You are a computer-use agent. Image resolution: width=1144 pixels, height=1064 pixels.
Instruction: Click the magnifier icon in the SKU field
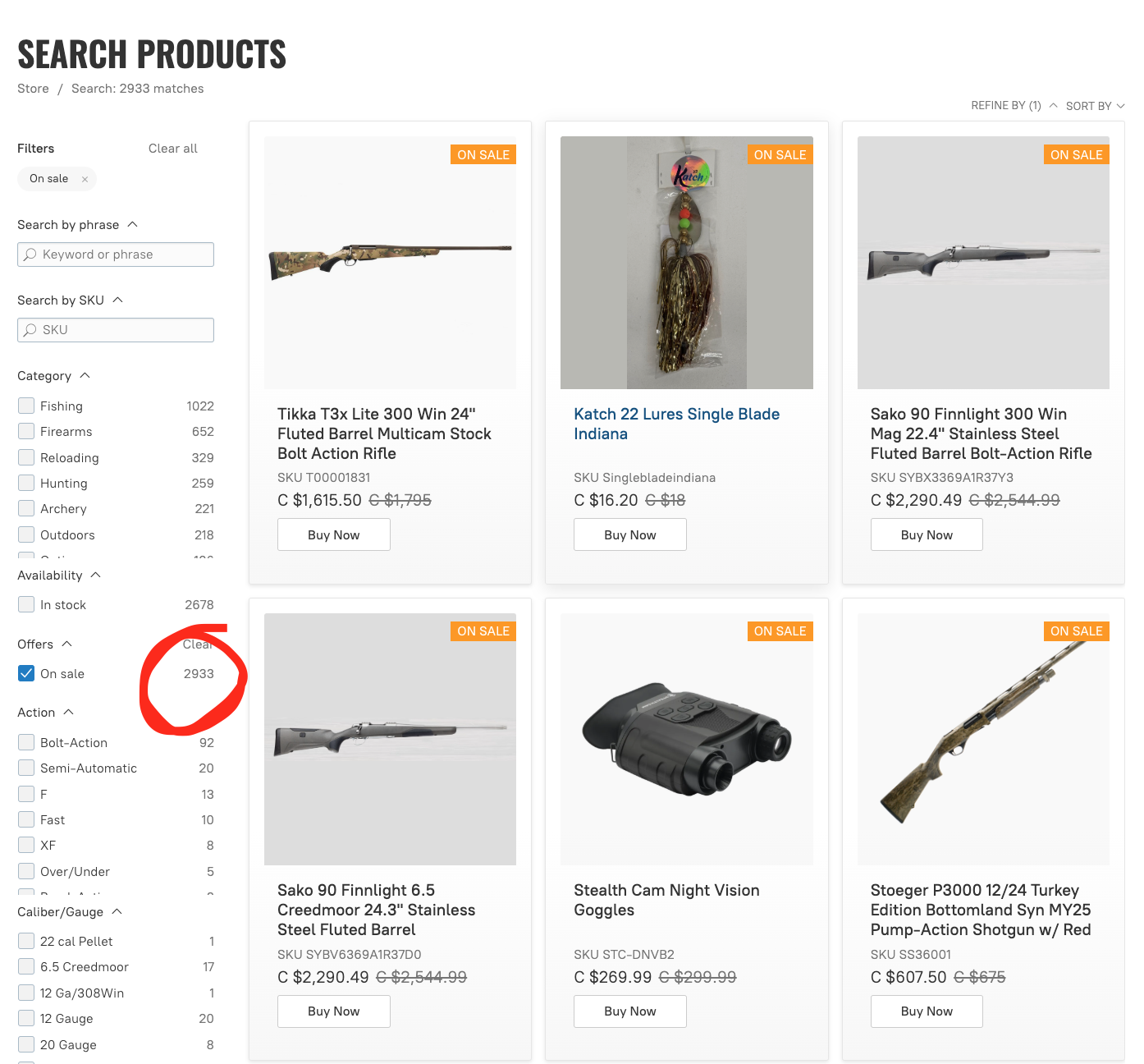(30, 330)
